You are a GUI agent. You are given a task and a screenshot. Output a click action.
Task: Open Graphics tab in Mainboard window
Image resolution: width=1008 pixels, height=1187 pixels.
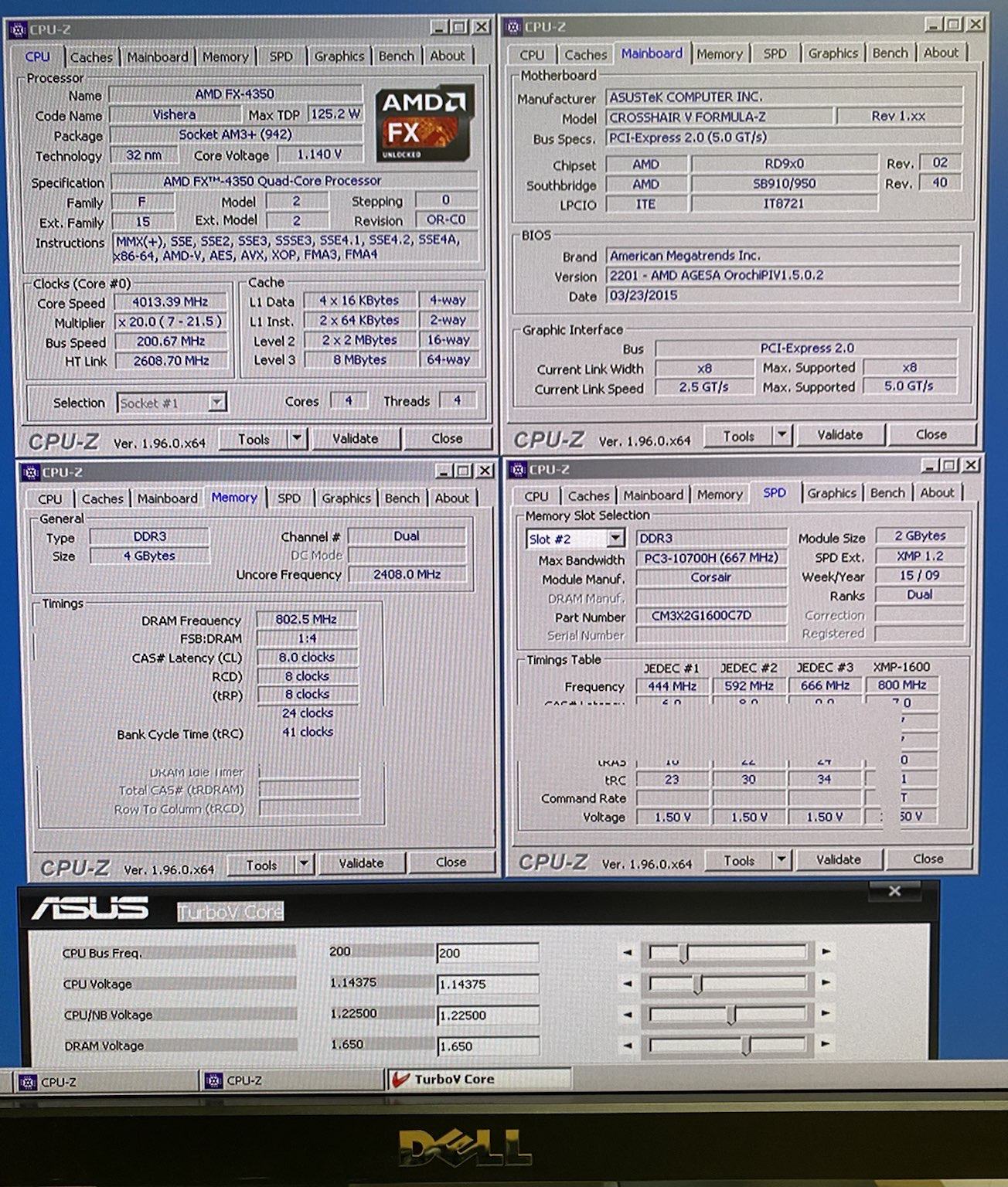coord(833,53)
